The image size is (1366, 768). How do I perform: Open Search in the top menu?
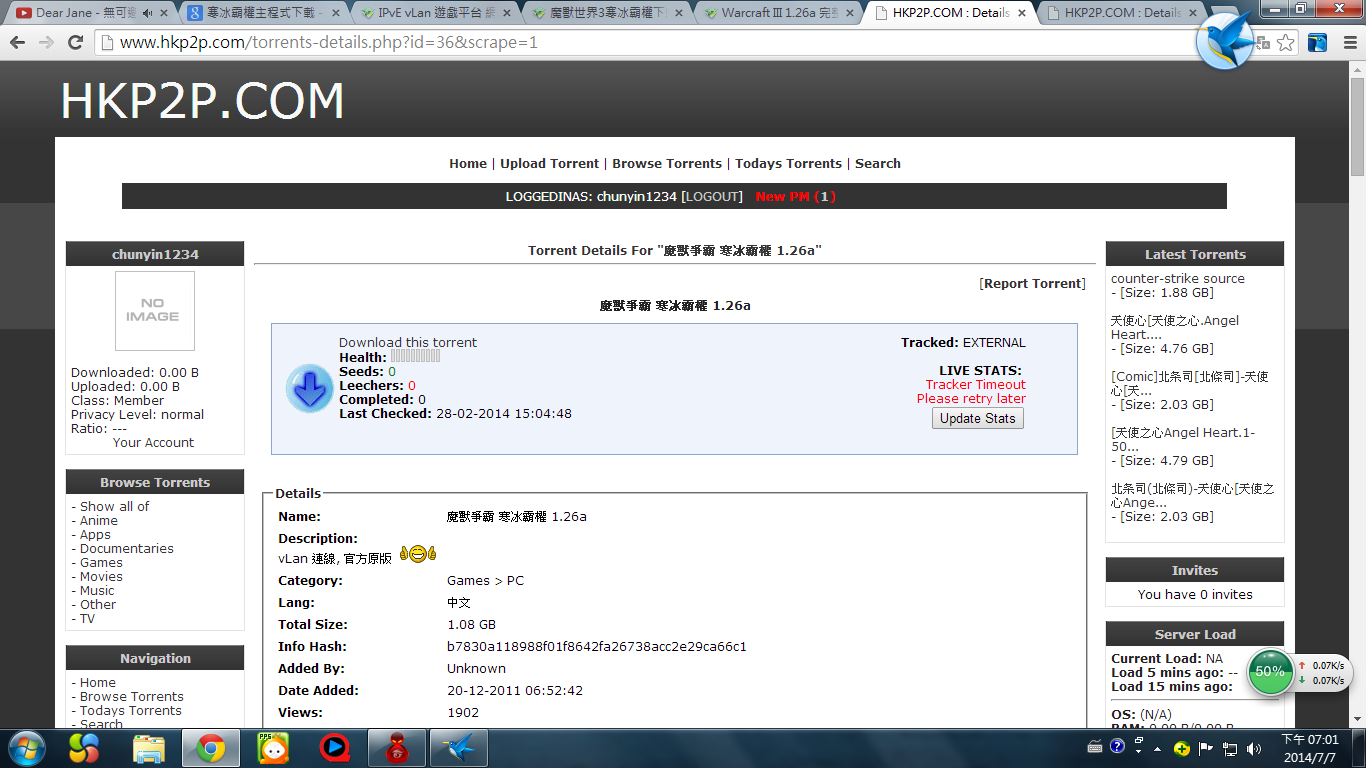878,163
